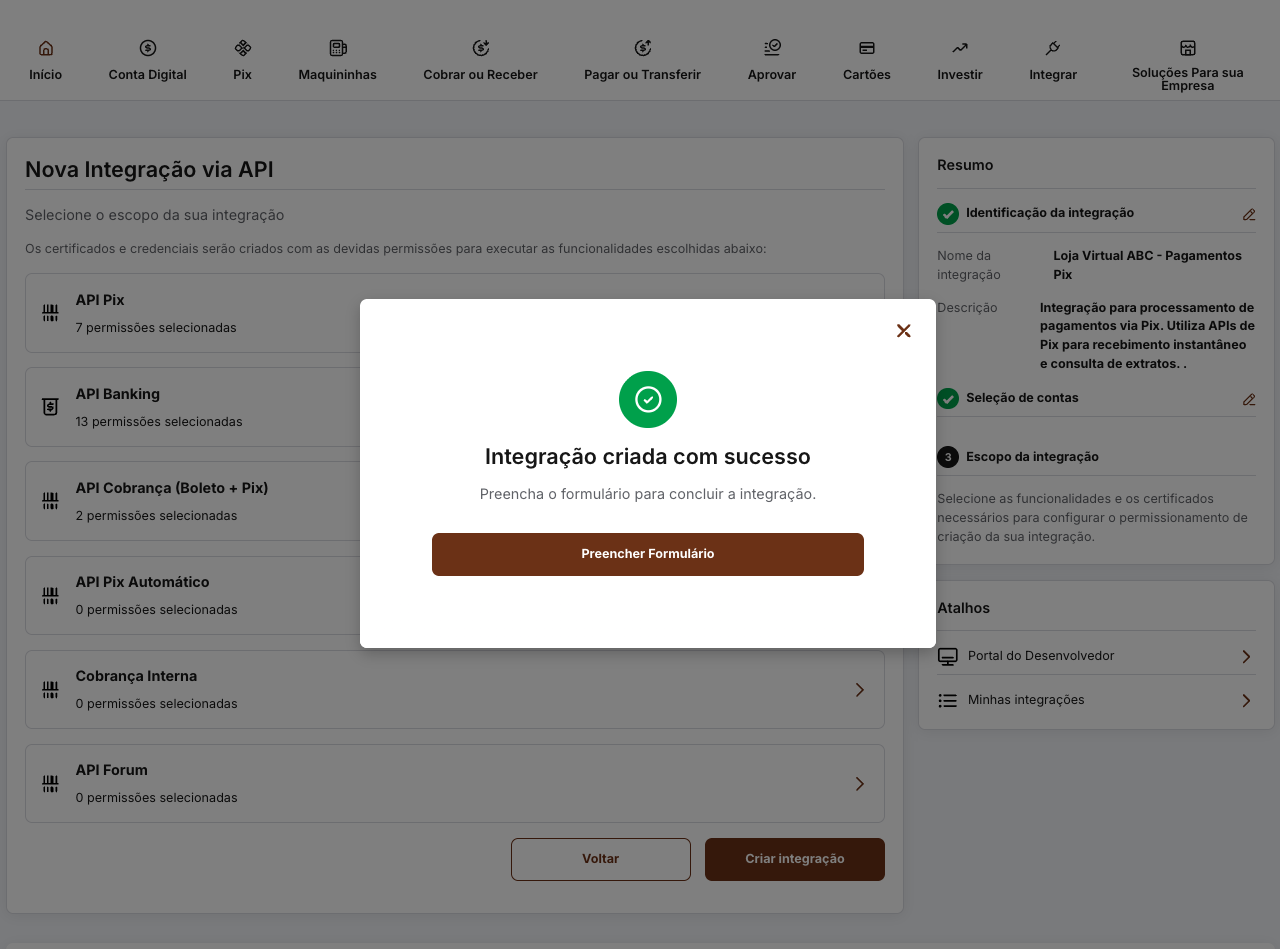Image resolution: width=1280 pixels, height=949 pixels.
Task: Click the Início home icon
Action: 45,48
